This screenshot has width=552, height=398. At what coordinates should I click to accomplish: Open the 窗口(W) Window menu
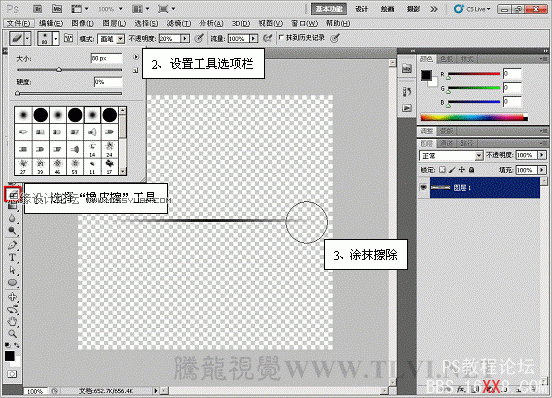[x=305, y=23]
